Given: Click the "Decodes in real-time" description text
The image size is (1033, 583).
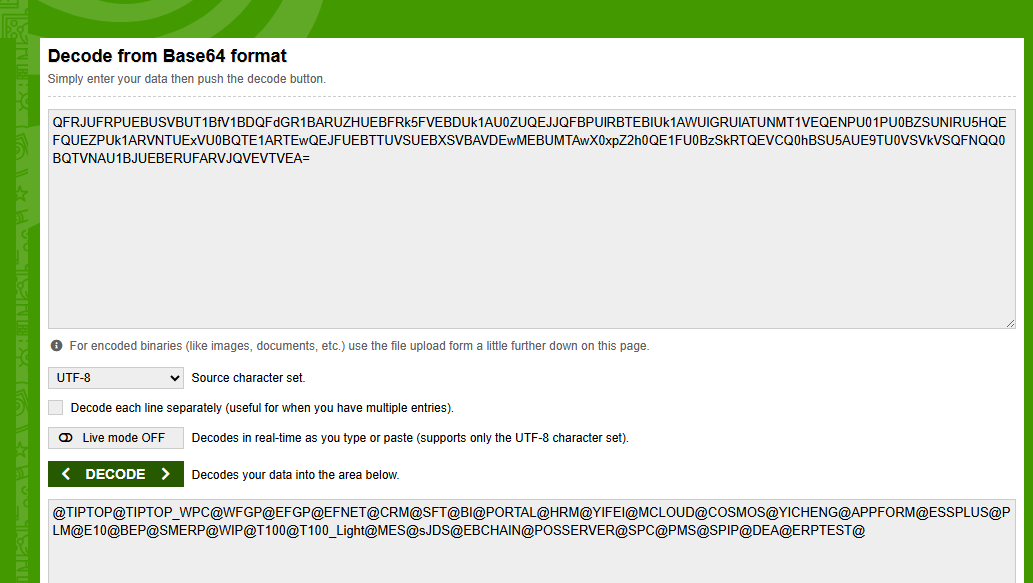Looking at the screenshot, I should point(410,438).
